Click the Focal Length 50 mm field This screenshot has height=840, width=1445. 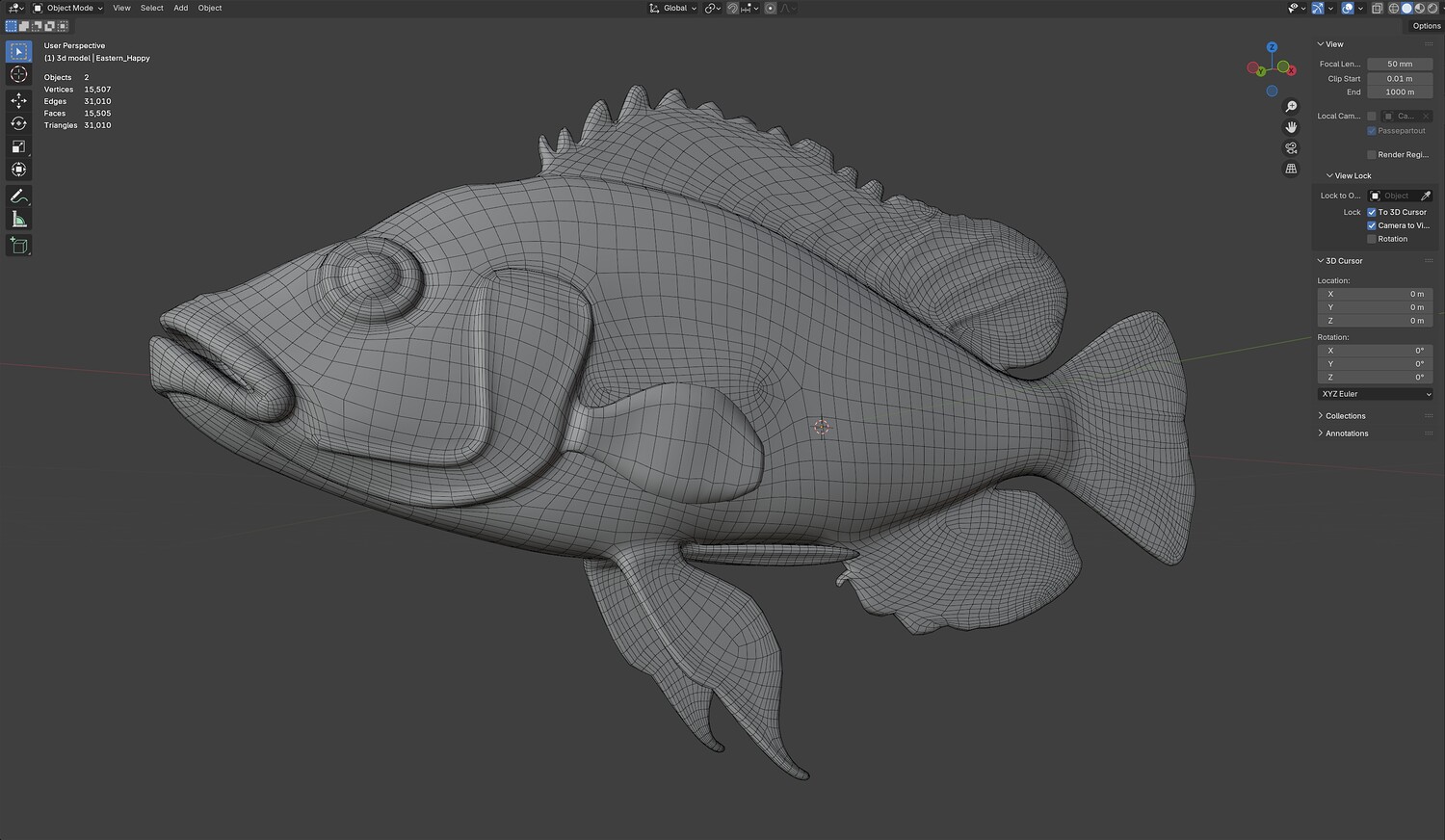pyautogui.click(x=1400, y=64)
